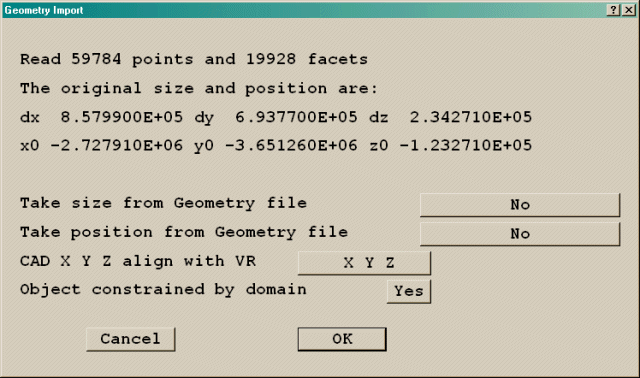Select the z0 value -1.232710E+05
Viewport: 640px width, 378px height.
point(466,146)
